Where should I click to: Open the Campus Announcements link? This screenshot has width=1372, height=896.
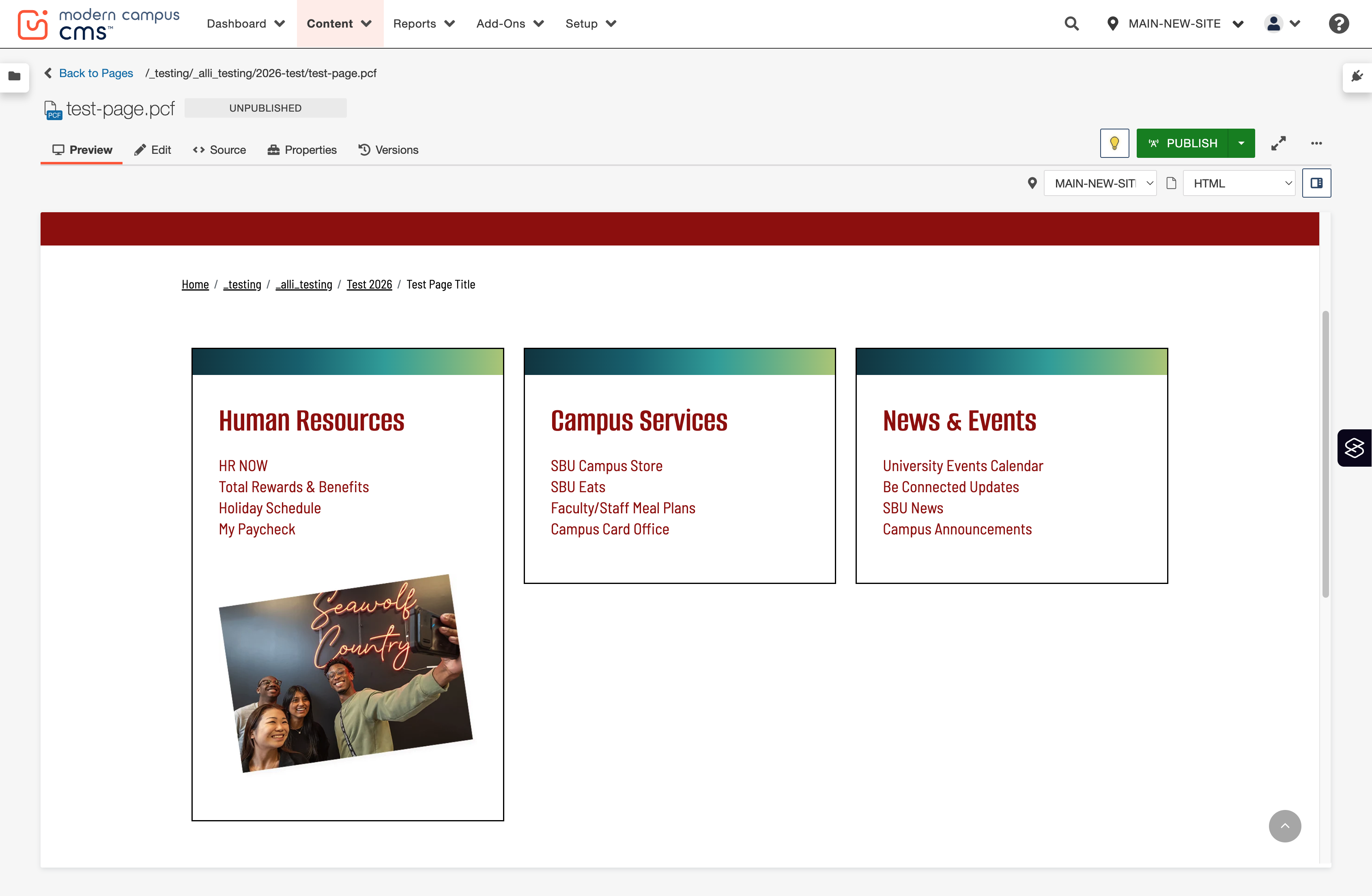pyautogui.click(x=957, y=529)
